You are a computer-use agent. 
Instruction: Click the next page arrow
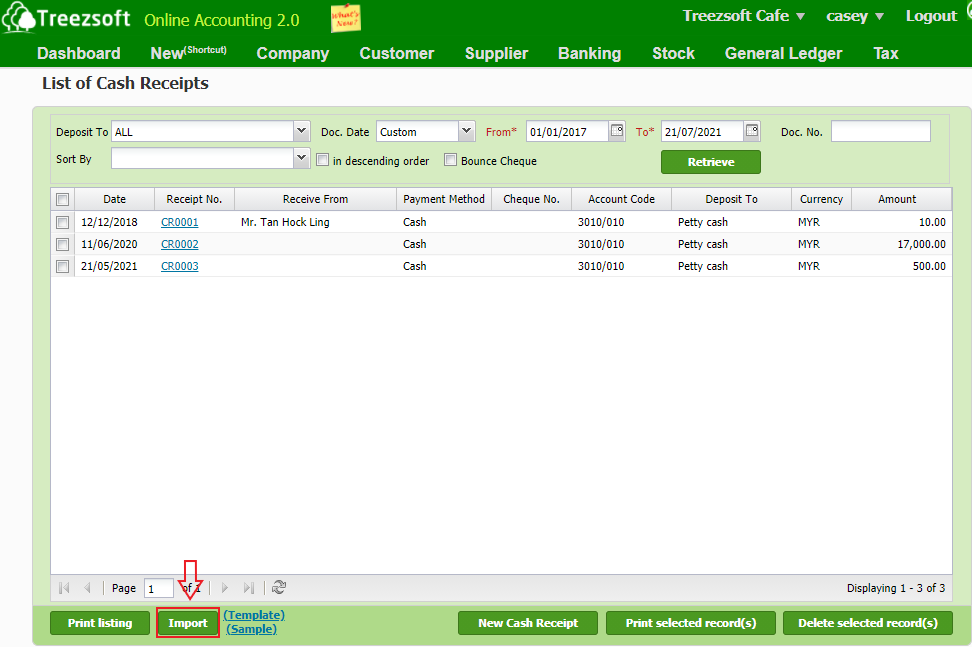pos(225,588)
